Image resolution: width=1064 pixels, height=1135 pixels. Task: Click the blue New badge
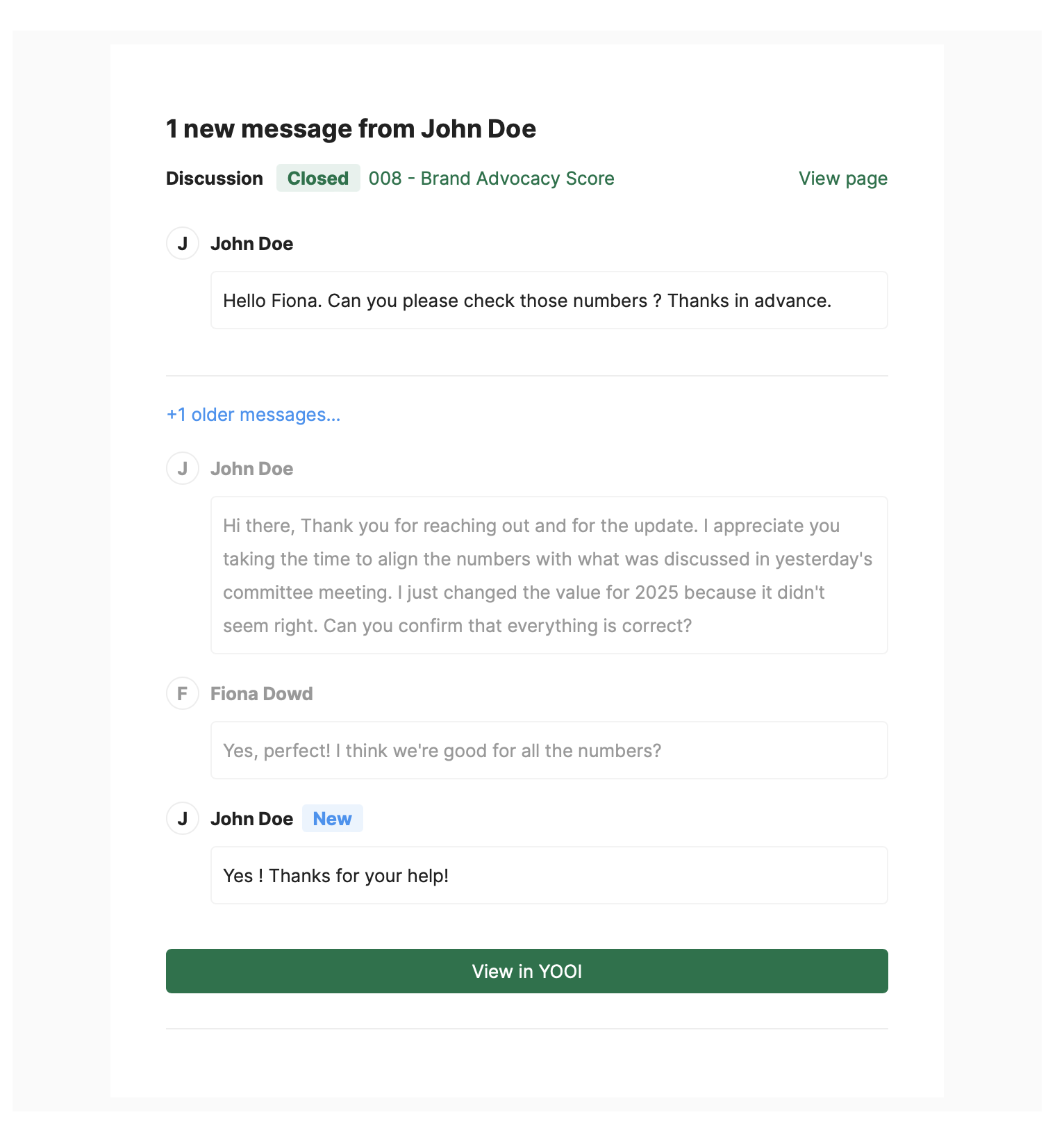tap(332, 819)
